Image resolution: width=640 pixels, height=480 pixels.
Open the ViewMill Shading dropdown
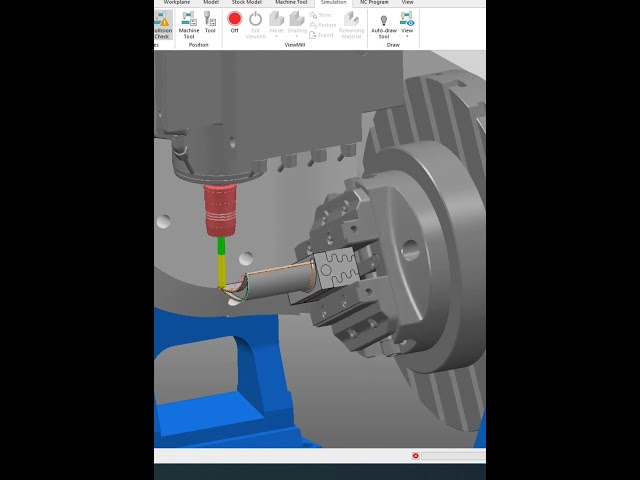(297, 25)
